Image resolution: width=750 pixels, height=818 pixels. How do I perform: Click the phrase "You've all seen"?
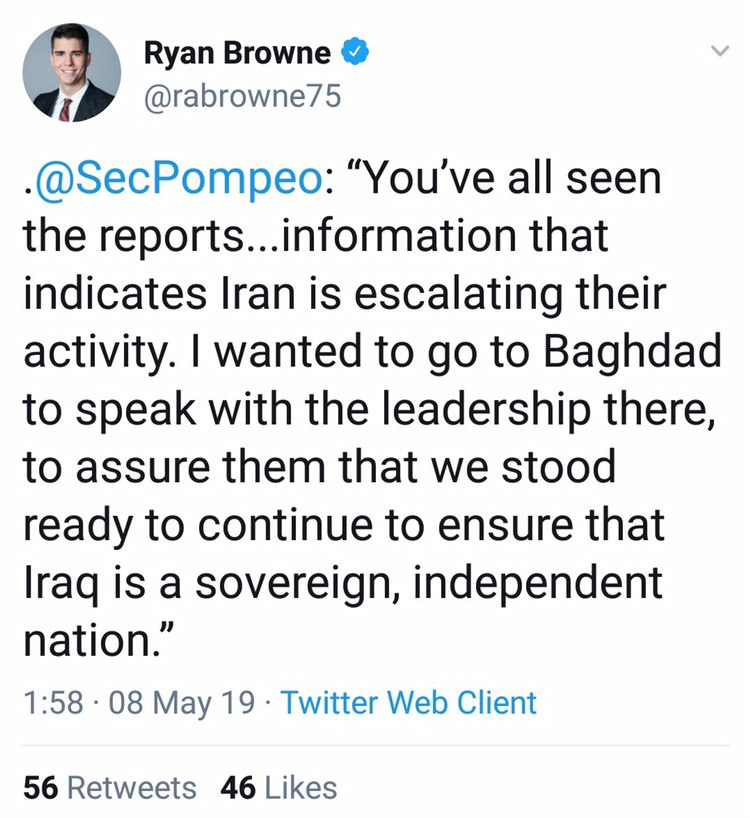(x=498, y=180)
